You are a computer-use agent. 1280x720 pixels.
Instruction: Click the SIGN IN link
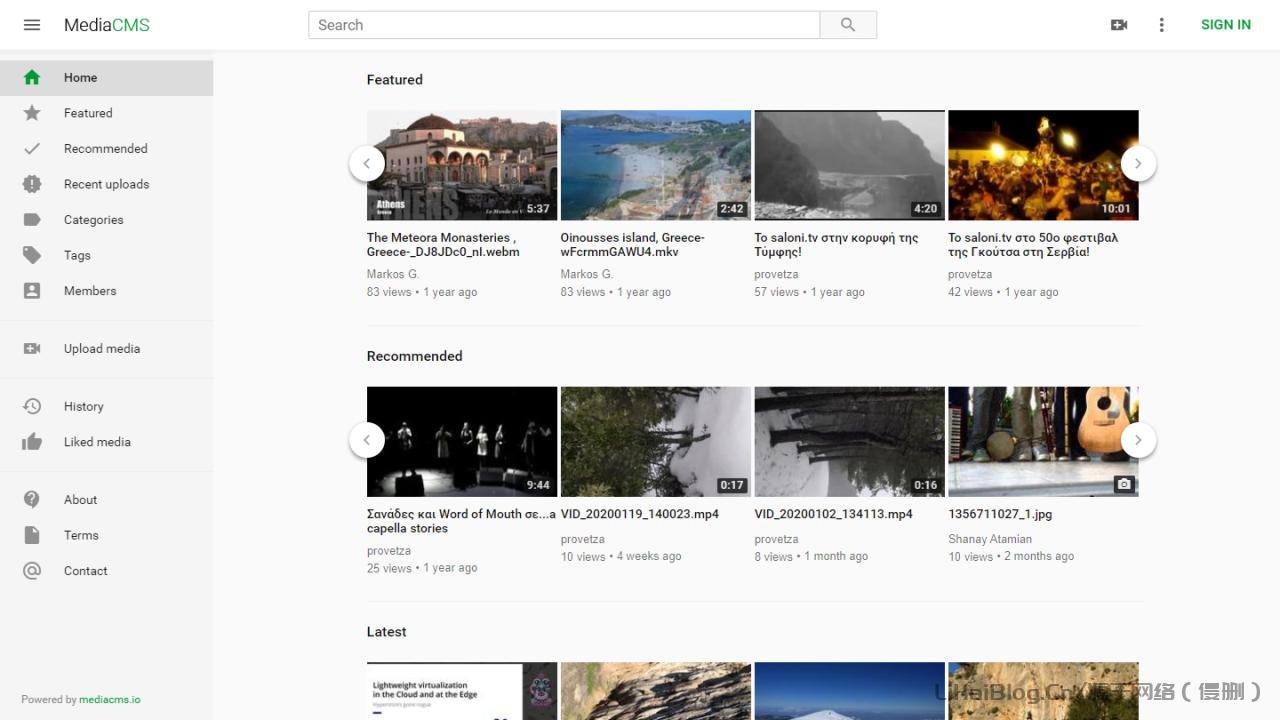(1225, 25)
